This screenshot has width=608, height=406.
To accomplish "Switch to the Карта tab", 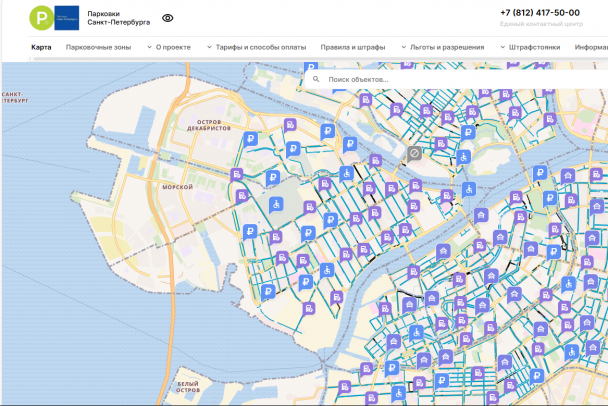I will pyautogui.click(x=41, y=47).
